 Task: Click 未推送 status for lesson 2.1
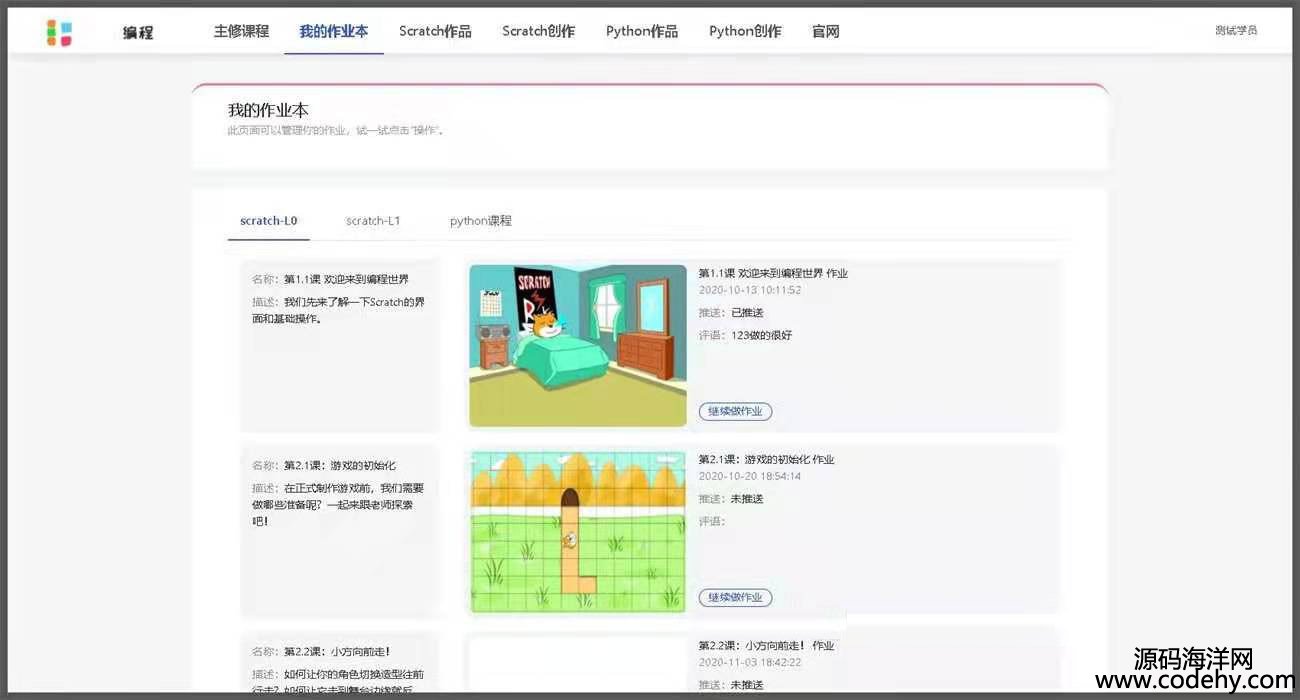[747, 499]
